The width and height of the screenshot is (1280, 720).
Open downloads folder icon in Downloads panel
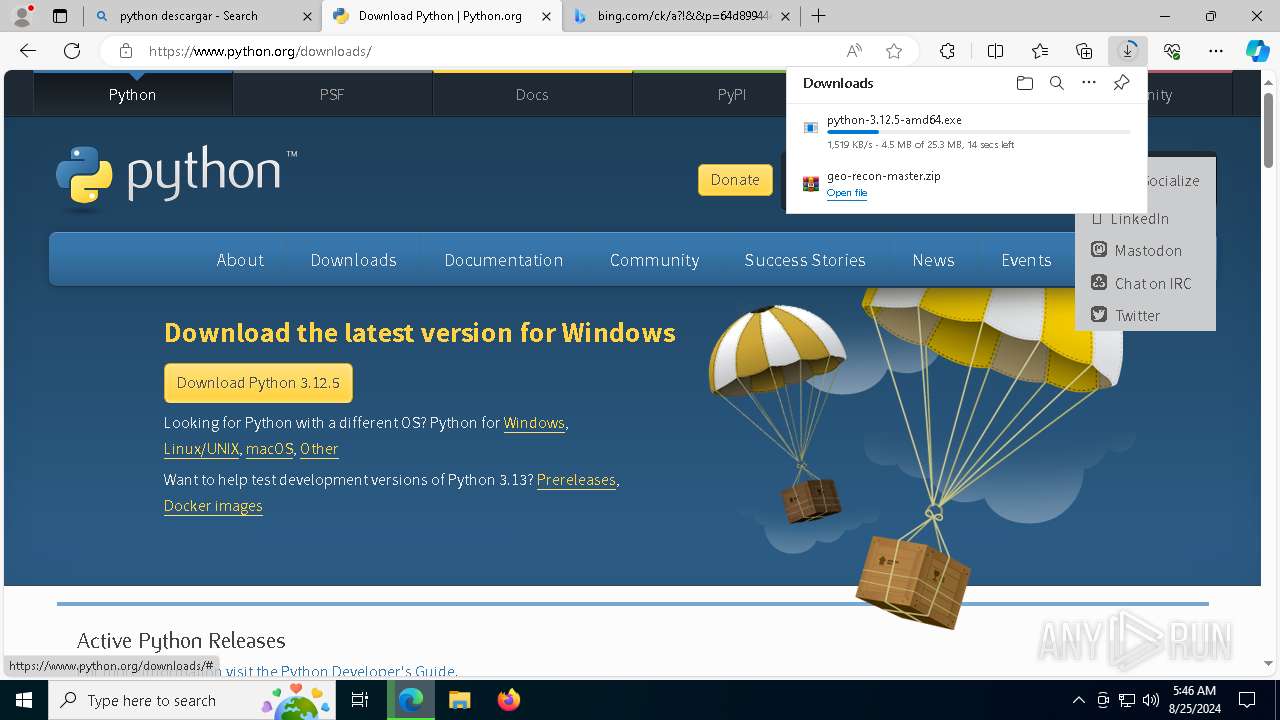point(1024,83)
